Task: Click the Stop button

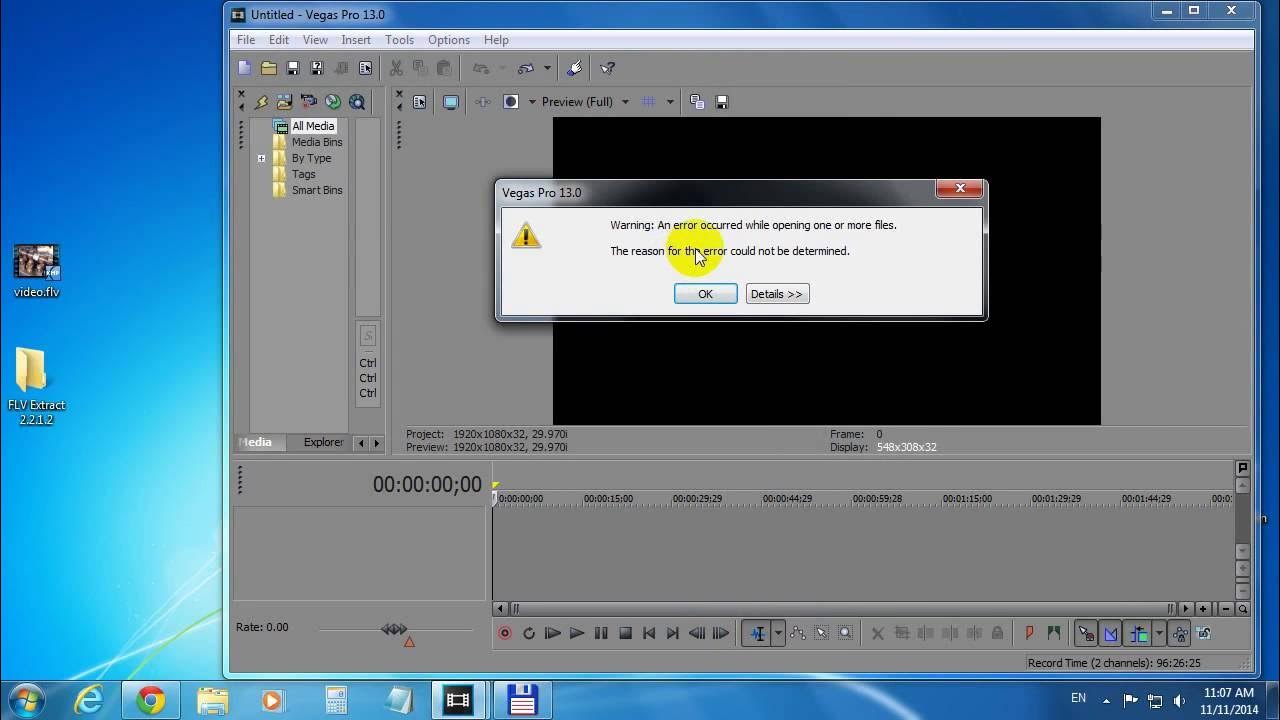Action: point(625,633)
